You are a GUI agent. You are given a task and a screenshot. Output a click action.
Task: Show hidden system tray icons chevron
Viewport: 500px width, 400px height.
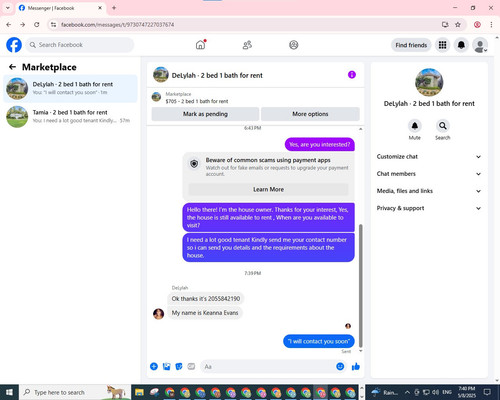pos(407,392)
